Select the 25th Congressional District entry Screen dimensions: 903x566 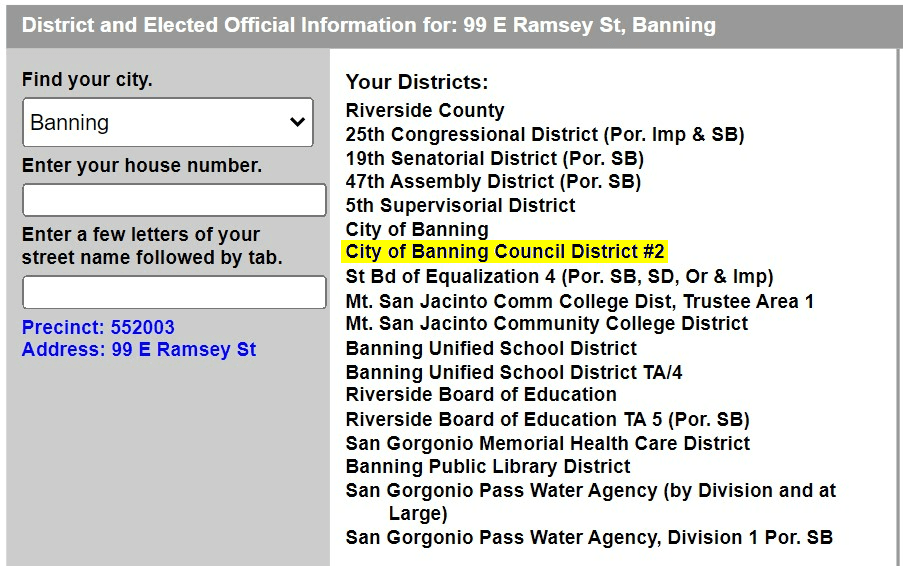coord(545,134)
